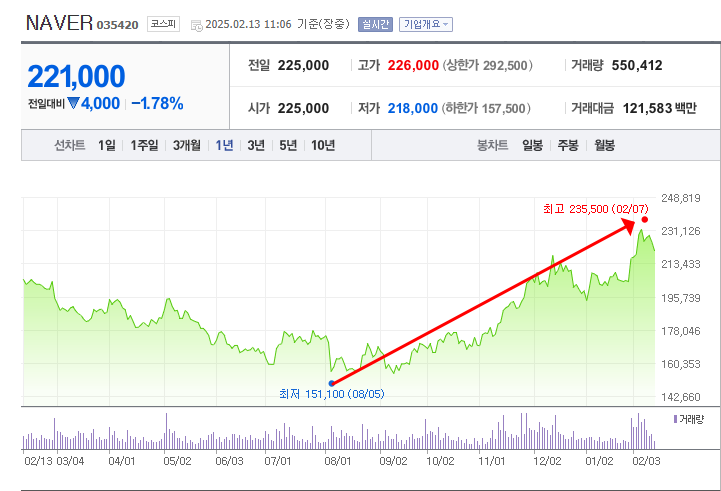The height and width of the screenshot is (491, 721).
Task: Click the 2025.02.13 11:06 timestamp
Action: coord(248,24)
